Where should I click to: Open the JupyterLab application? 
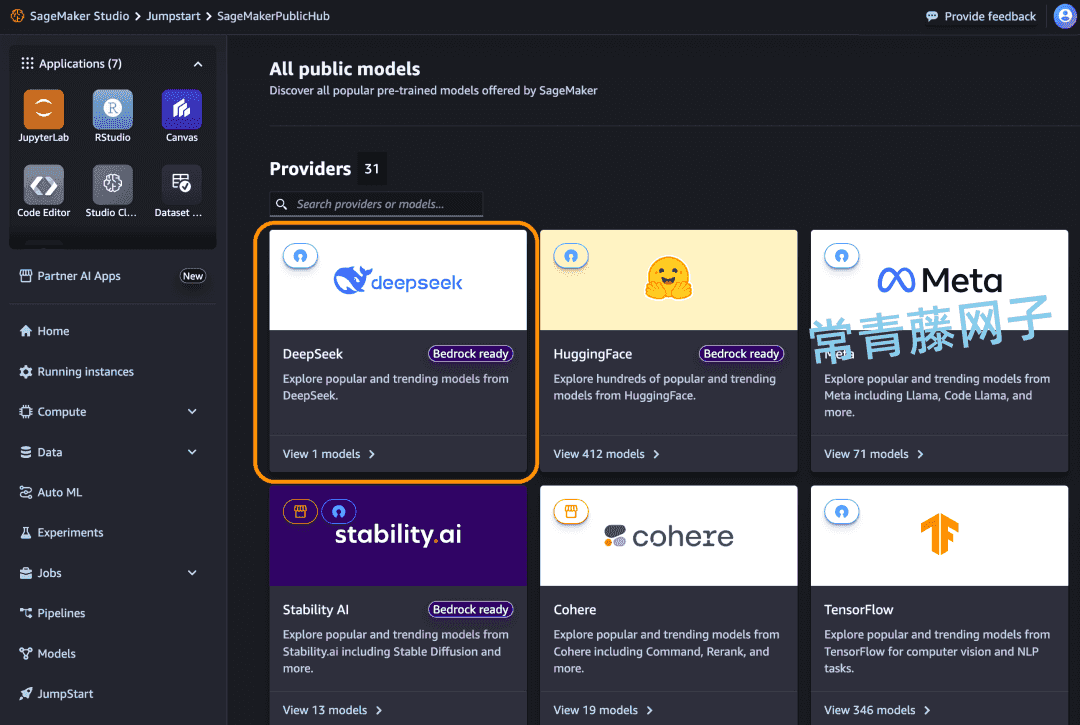(x=43, y=109)
